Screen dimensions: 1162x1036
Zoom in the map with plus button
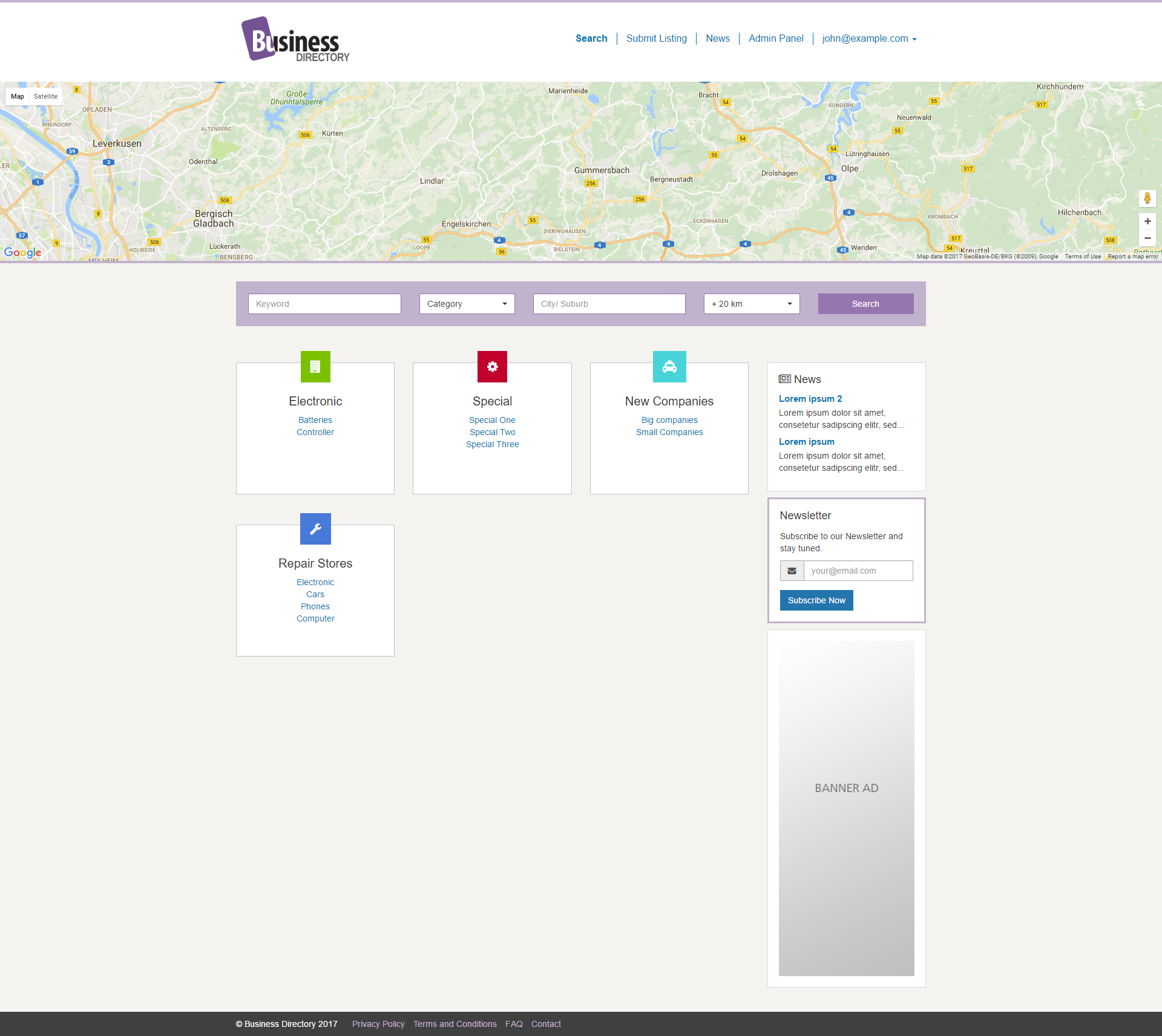click(x=1147, y=221)
